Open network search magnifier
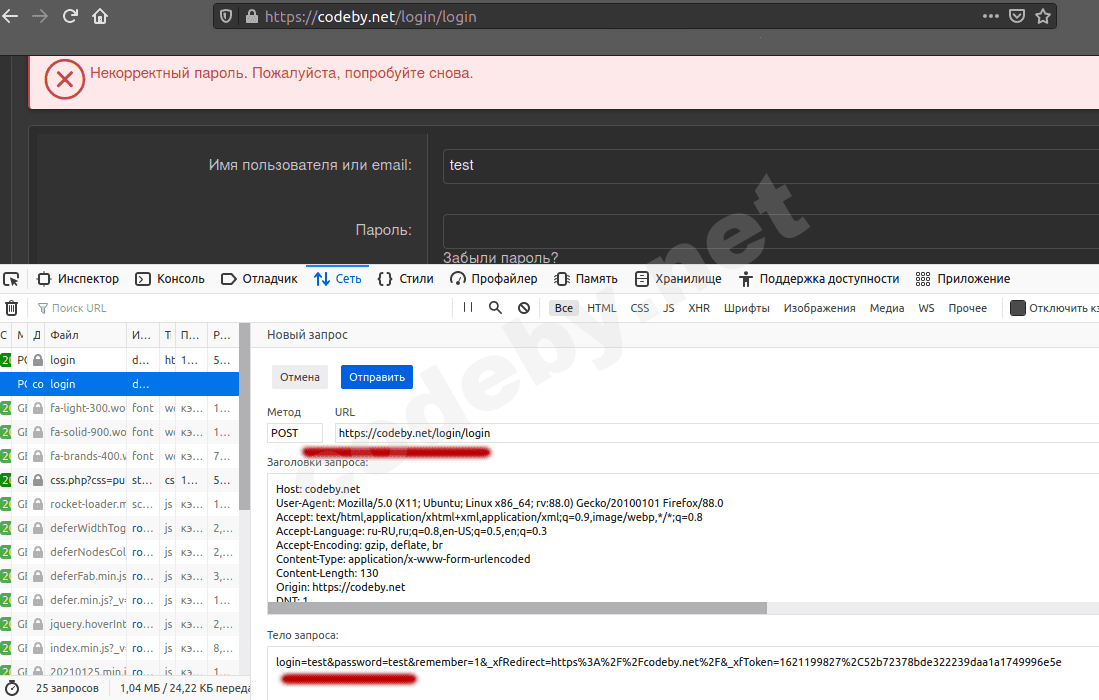Screen dimensions: 1099x700 coord(496,308)
